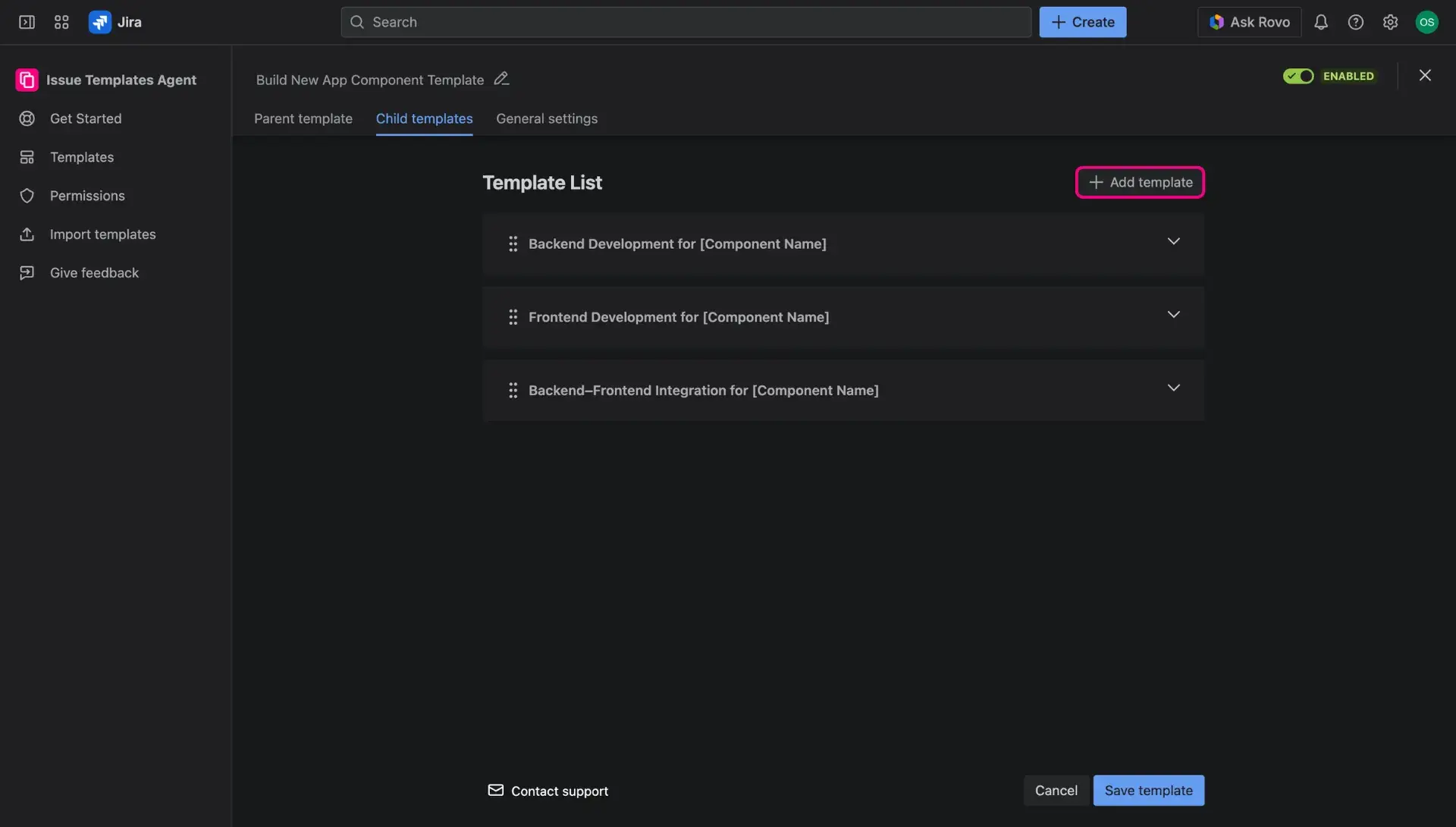Expand Backend Development template details
Image resolution: width=1456 pixels, height=827 pixels.
pos(1174,241)
